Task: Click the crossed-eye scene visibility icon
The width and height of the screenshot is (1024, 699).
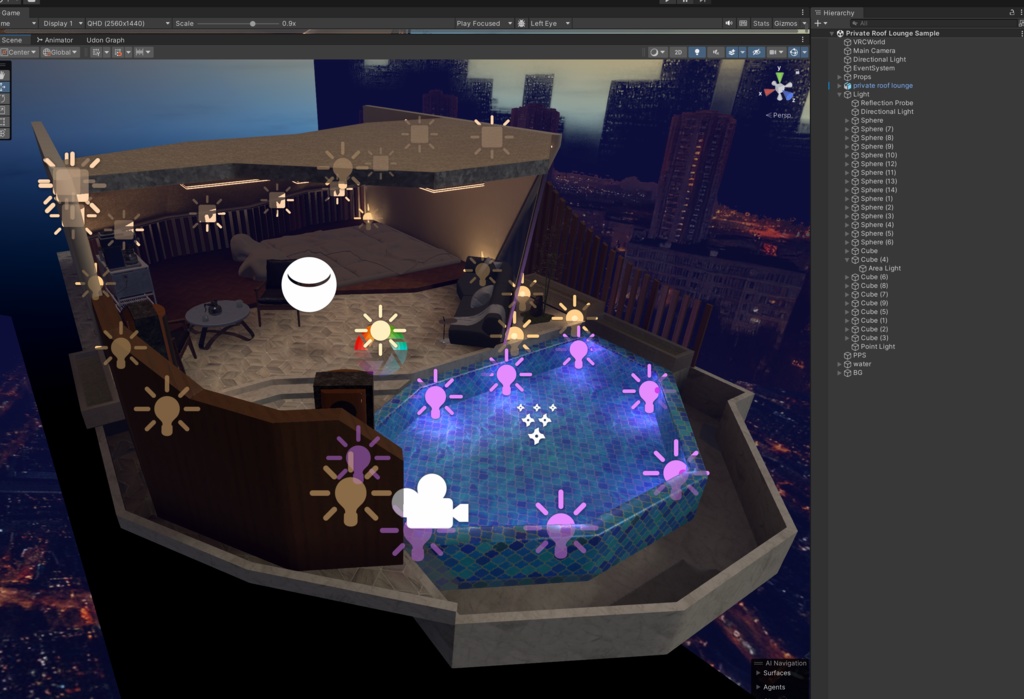Action: [757, 53]
